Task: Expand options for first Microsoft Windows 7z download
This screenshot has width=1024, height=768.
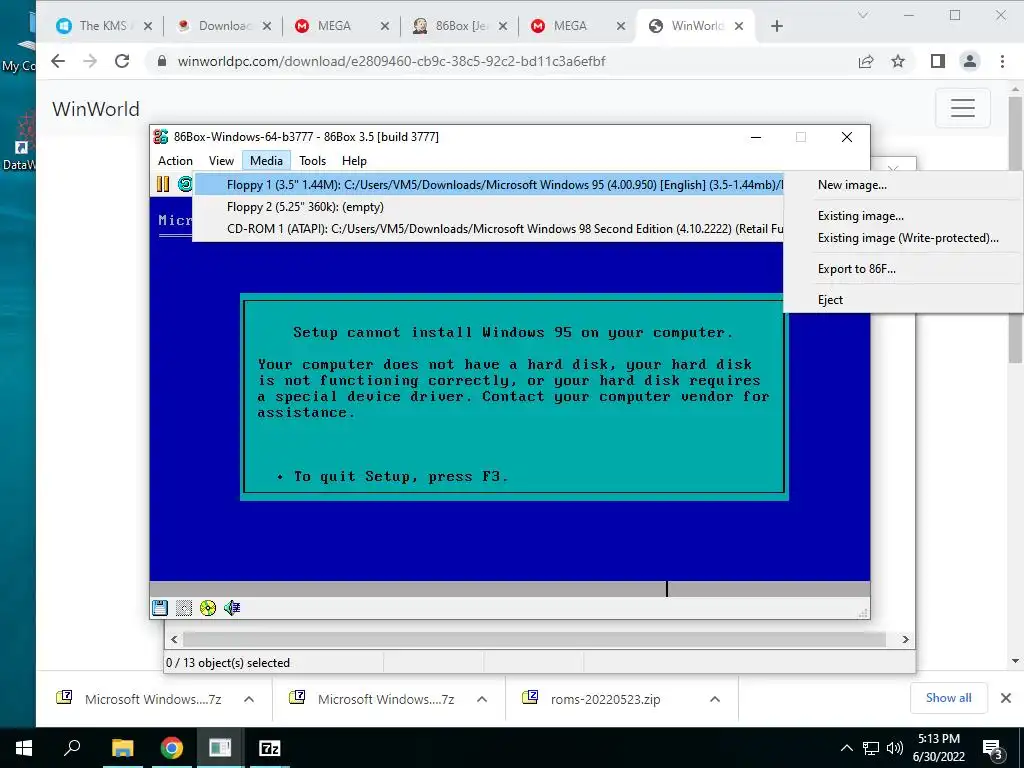Action: coord(249,699)
